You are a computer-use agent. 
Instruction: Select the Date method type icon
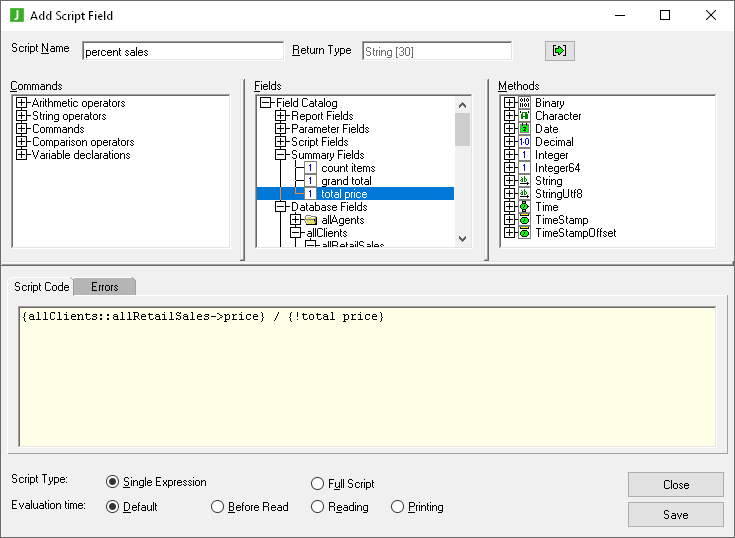pos(524,129)
